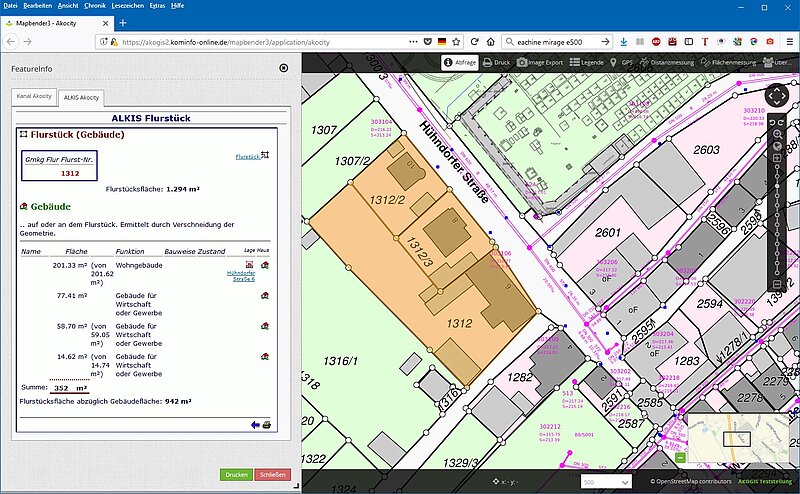Collapse the overview minimap with green button
The height and width of the screenshot is (494, 800).
(x=681, y=458)
